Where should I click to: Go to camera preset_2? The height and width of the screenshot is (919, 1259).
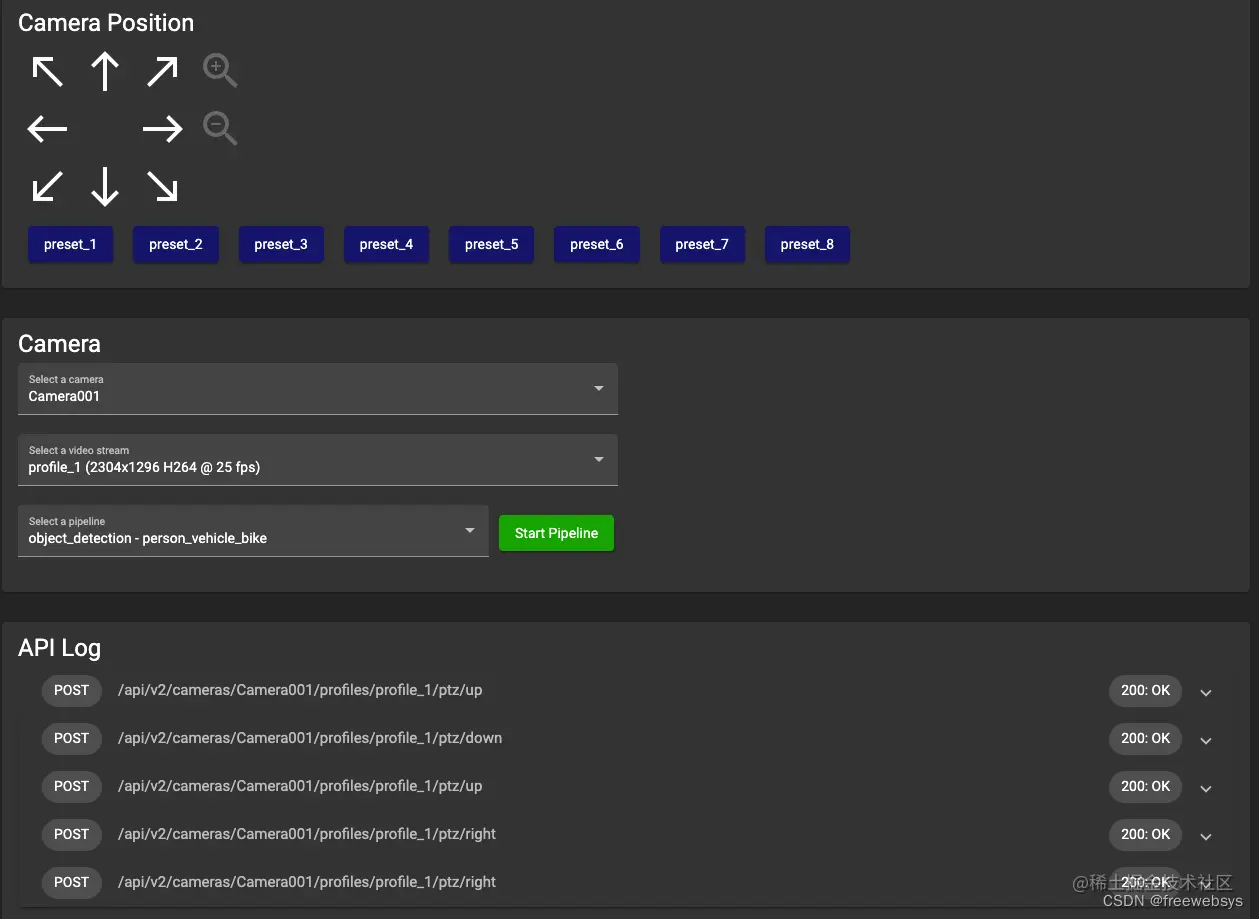pos(176,244)
